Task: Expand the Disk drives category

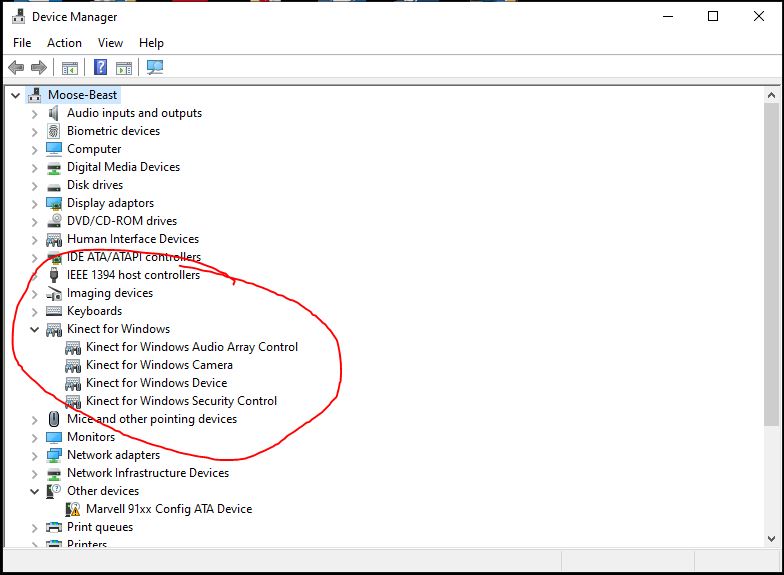Action: (x=34, y=186)
